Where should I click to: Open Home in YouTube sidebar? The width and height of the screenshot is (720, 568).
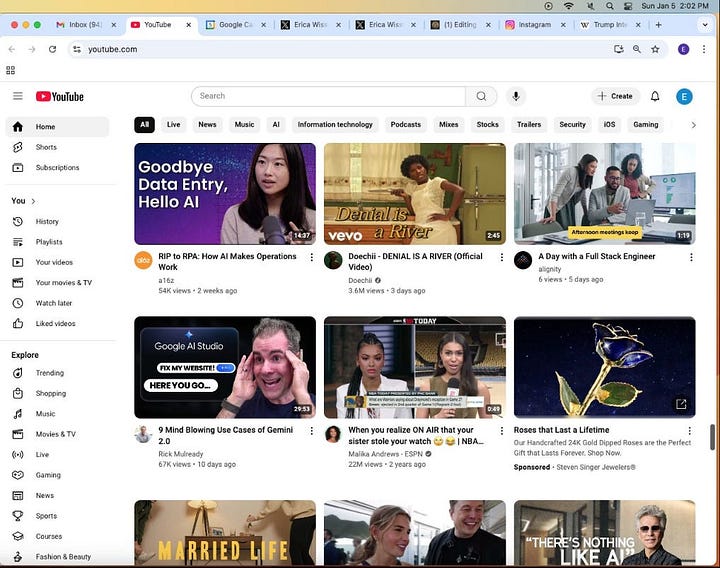pos(57,127)
